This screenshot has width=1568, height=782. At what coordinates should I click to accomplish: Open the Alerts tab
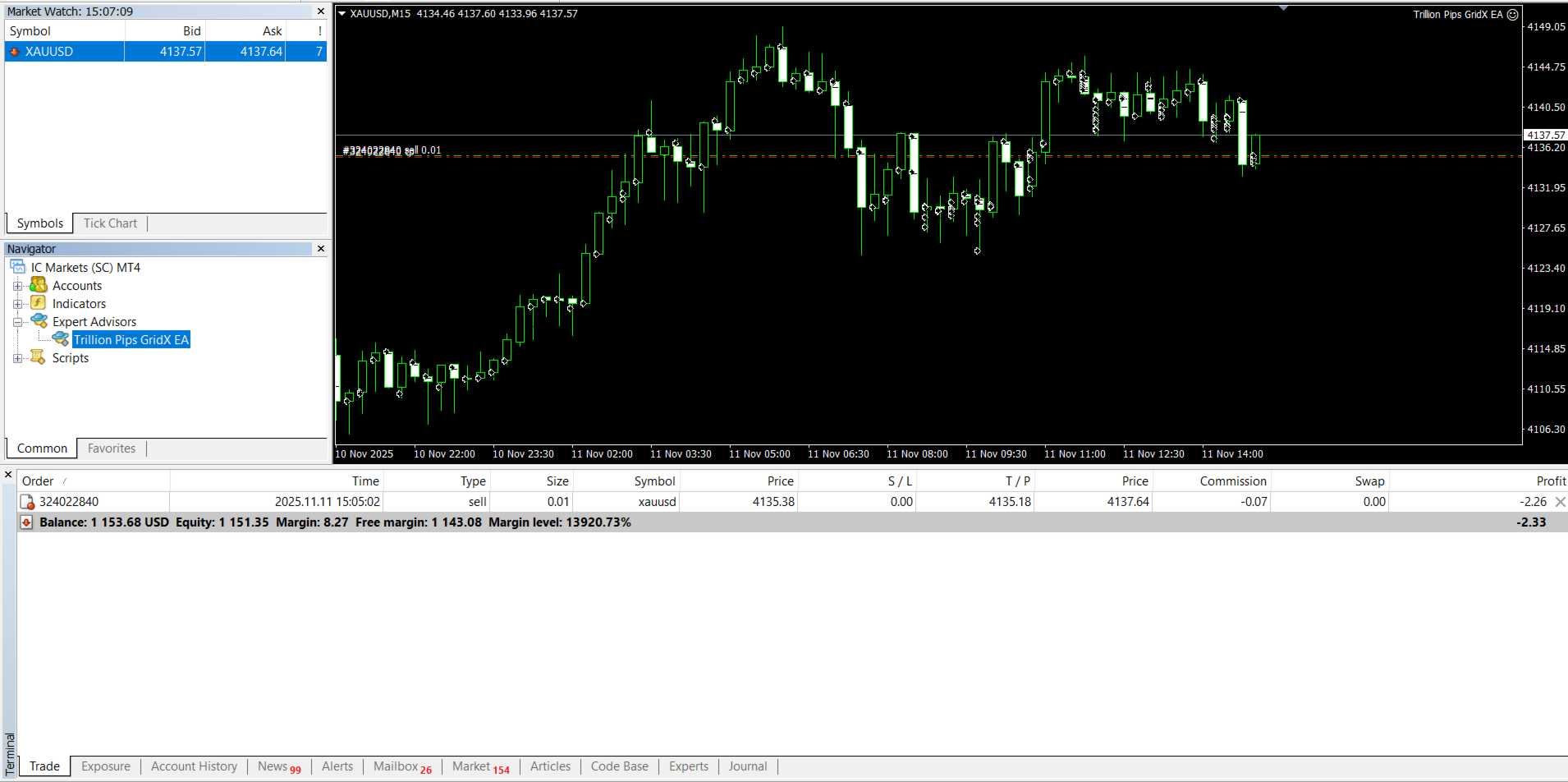coord(337,766)
